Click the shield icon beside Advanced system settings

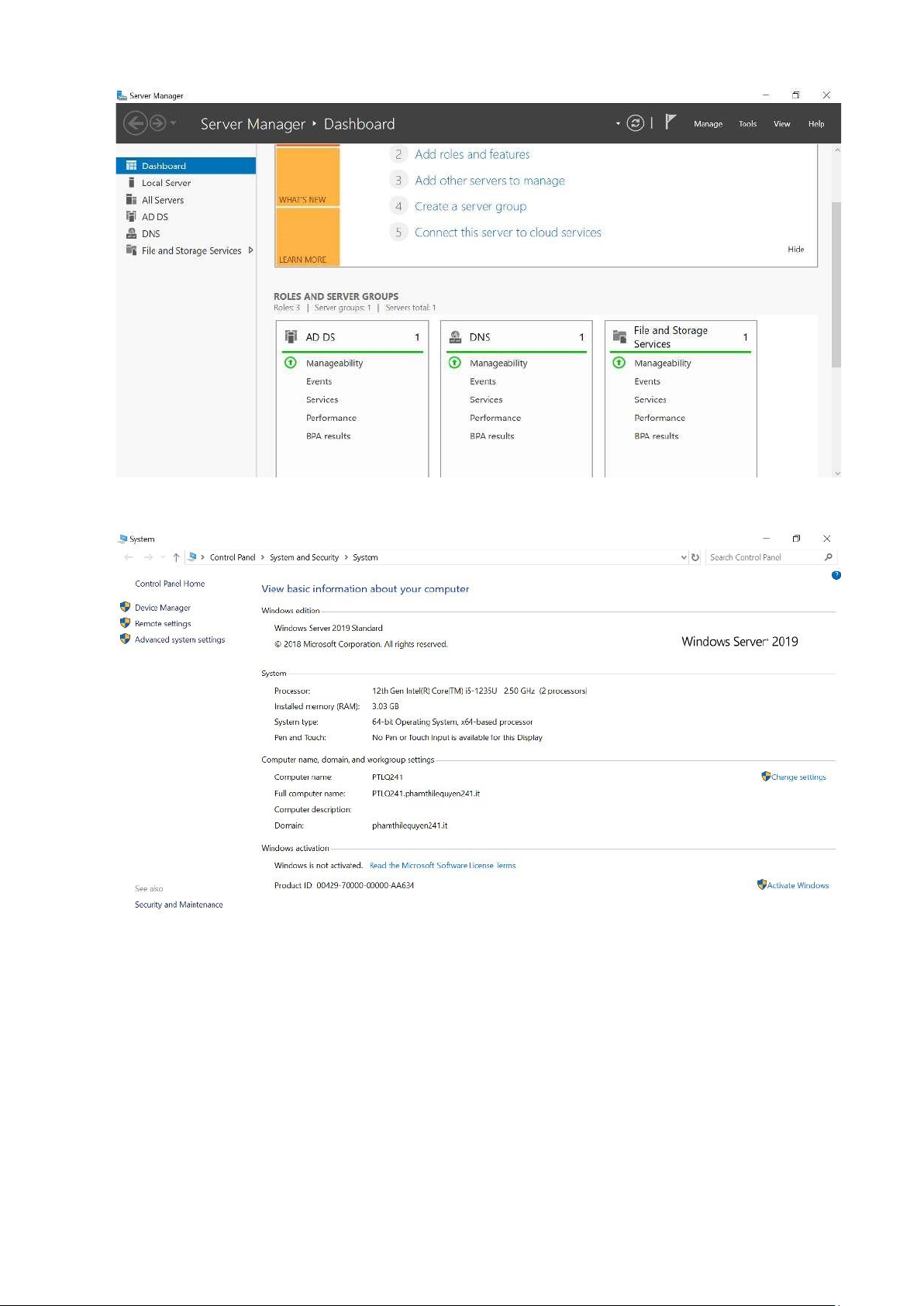tap(125, 639)
